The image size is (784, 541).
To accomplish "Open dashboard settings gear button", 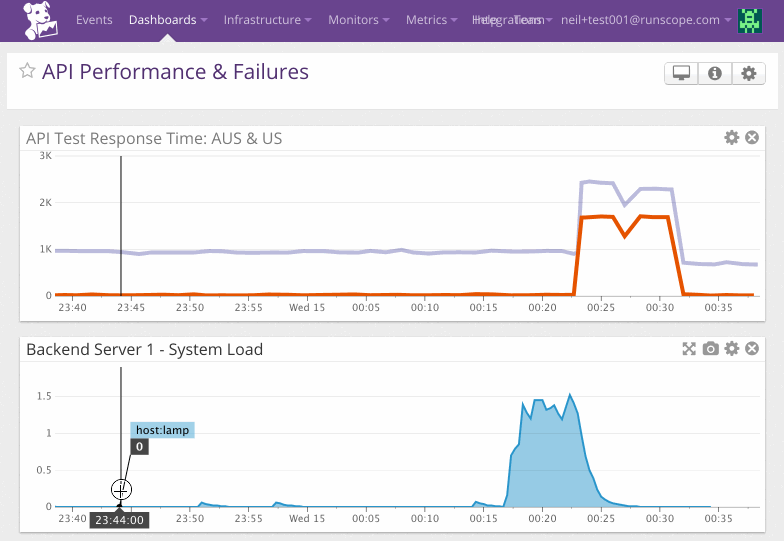I will (x=747, y=73).
